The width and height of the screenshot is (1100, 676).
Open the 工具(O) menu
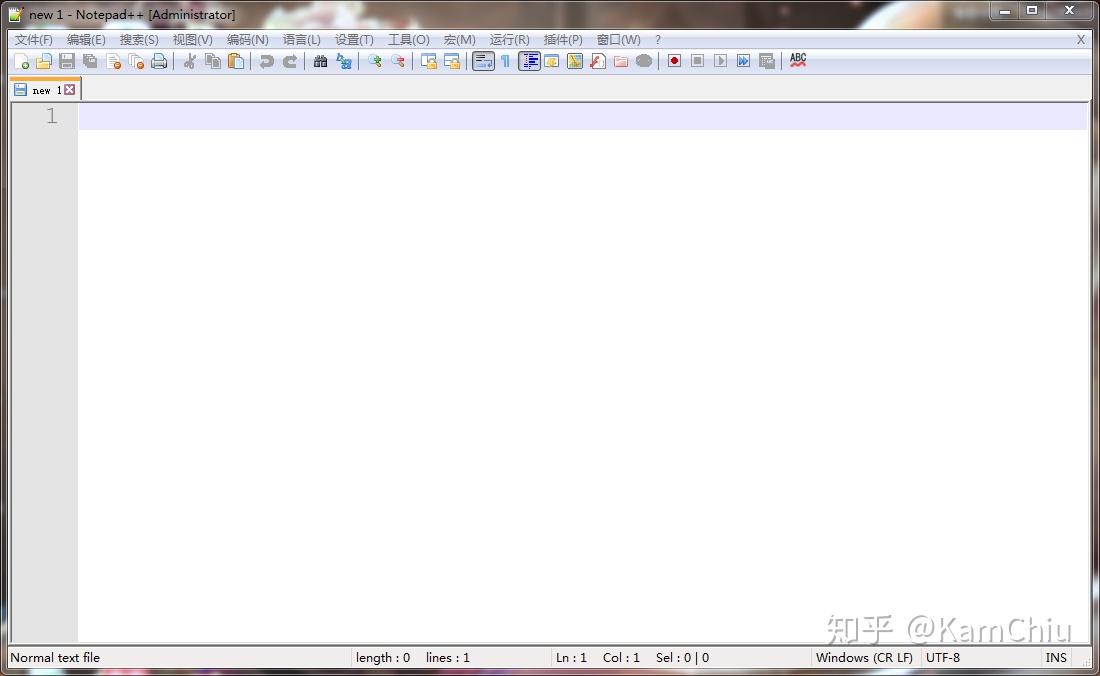pos(408,40)
